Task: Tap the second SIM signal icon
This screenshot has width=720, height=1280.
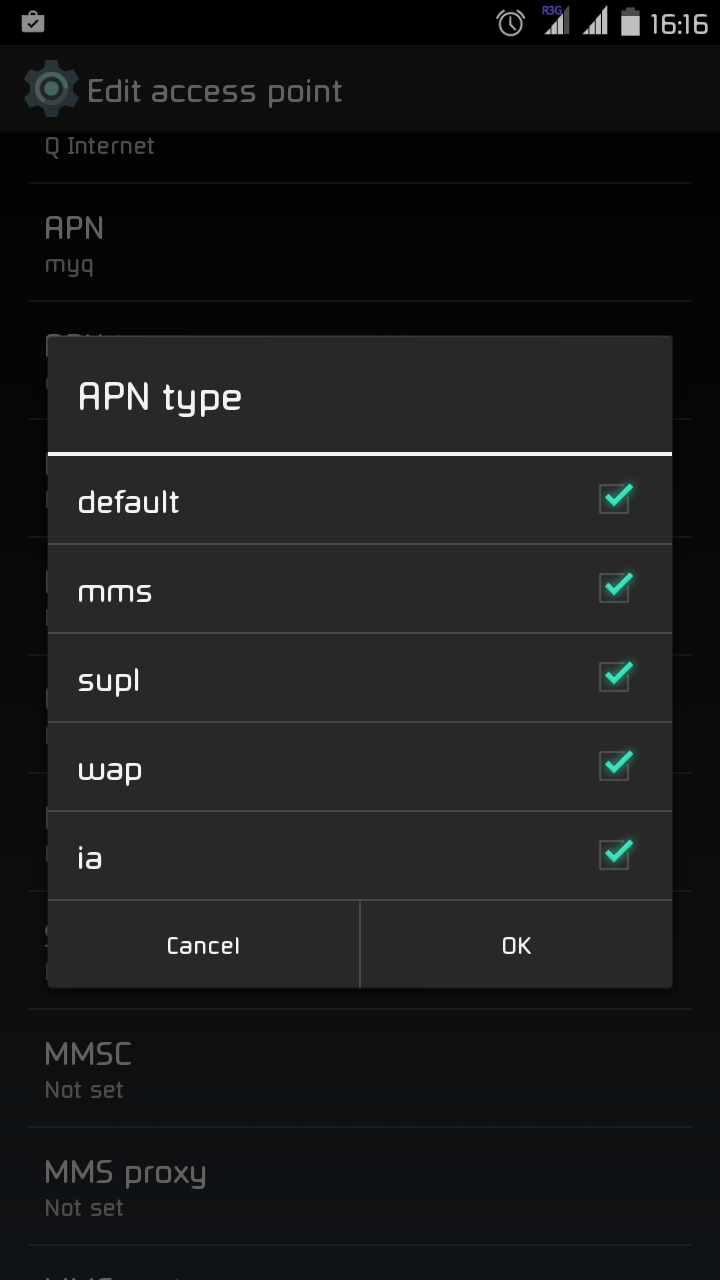Action: click(x=595, y=22)
